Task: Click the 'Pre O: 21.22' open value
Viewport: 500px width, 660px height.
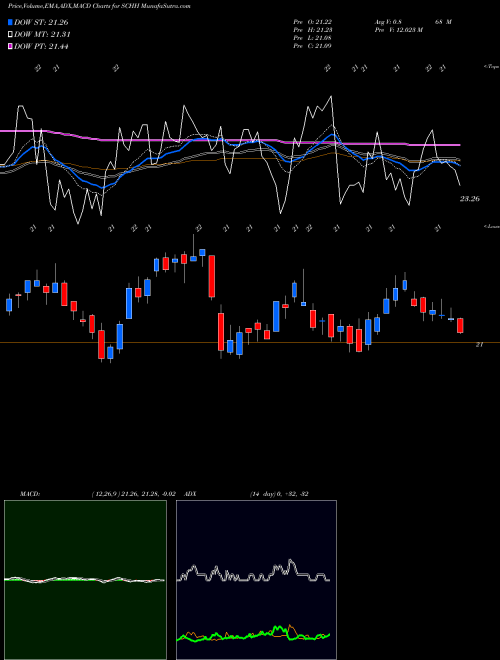Action: point(312,22)
